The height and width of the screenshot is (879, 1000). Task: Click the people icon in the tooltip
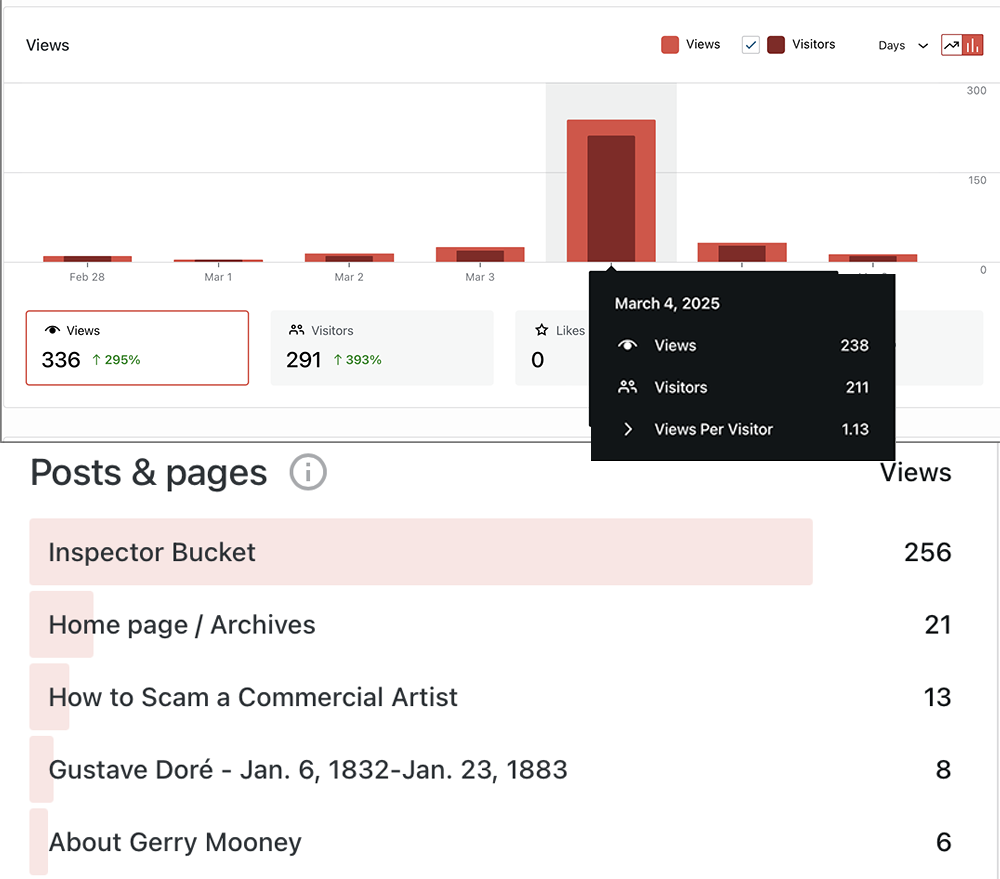pos(628,388)
